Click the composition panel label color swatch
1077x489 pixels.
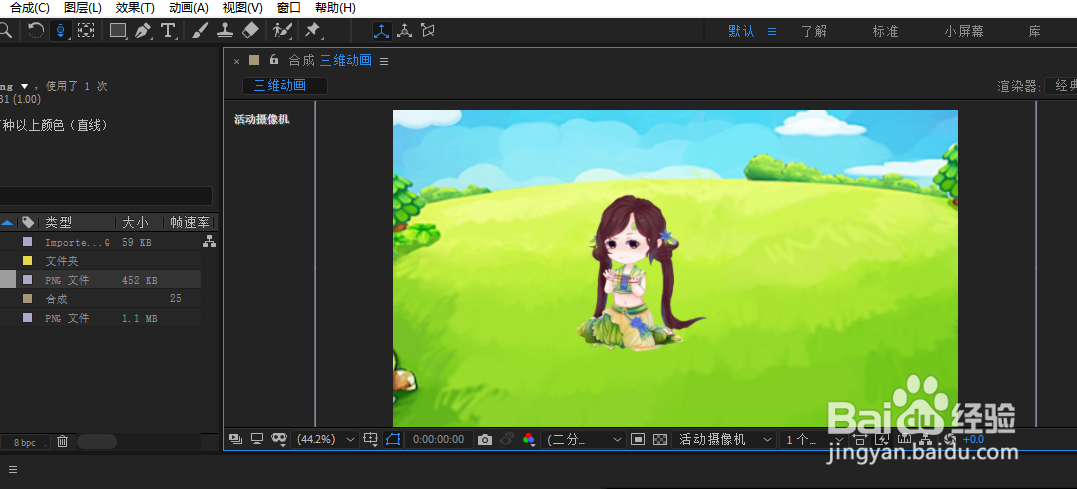click(254, 60)
